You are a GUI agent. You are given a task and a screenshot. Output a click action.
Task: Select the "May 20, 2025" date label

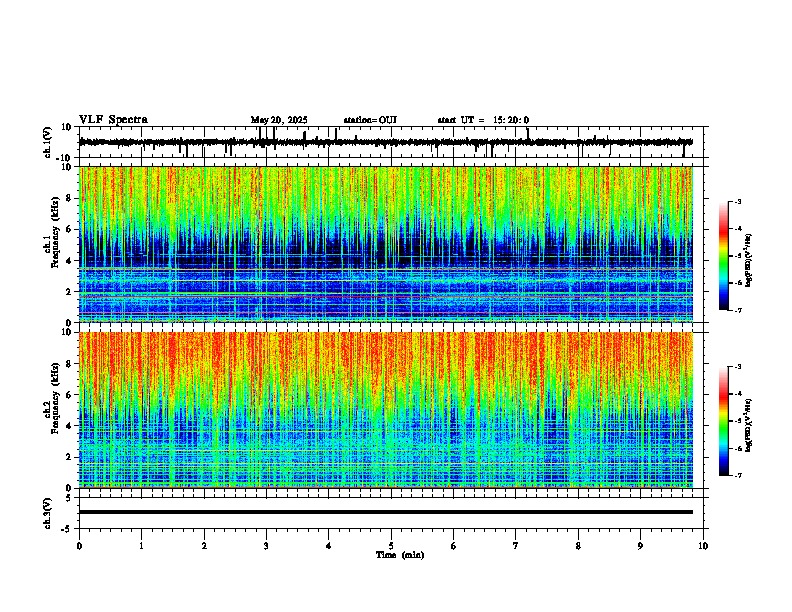point(279,120)
